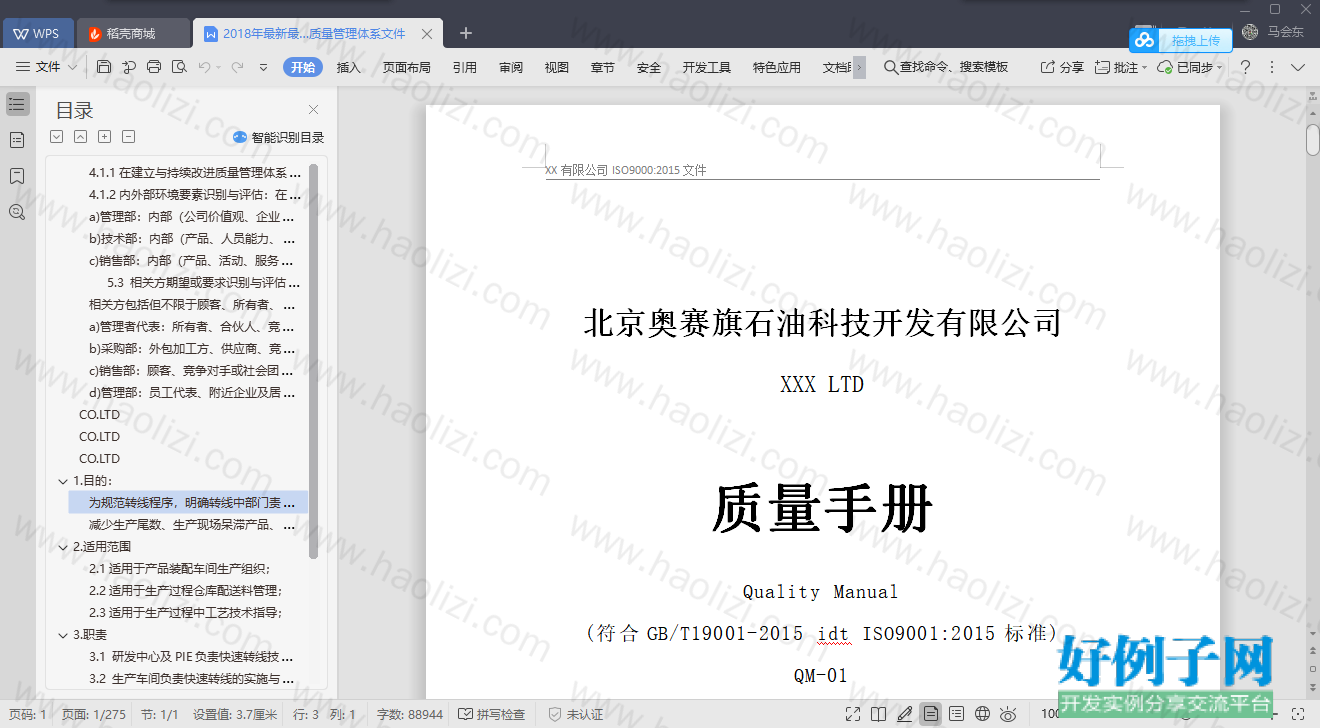1320x728 pixels.
Task: Click the 分享 share button
Action: (1063, 67)
